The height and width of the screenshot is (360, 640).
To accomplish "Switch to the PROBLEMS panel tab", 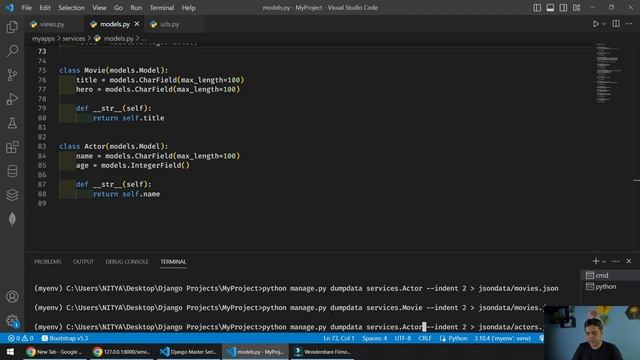I will [48, 262].
